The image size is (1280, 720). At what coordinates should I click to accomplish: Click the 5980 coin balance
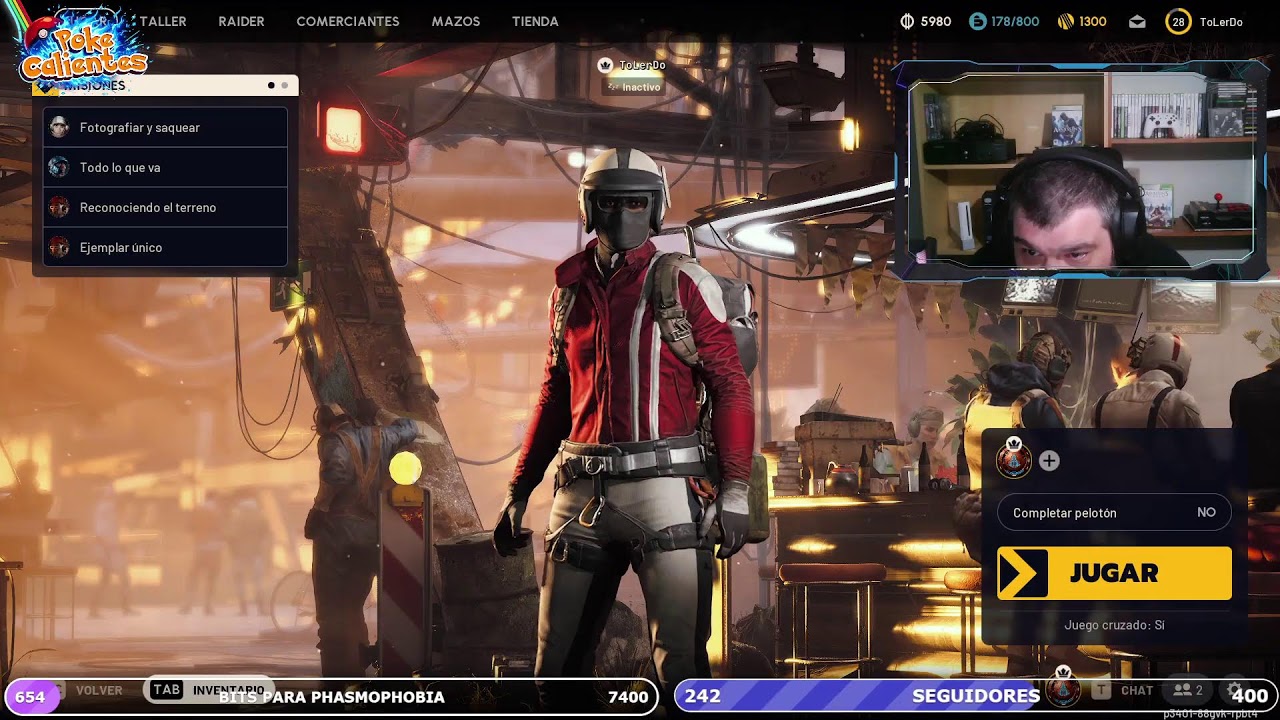pyautogui.click(x=936, y=22)
